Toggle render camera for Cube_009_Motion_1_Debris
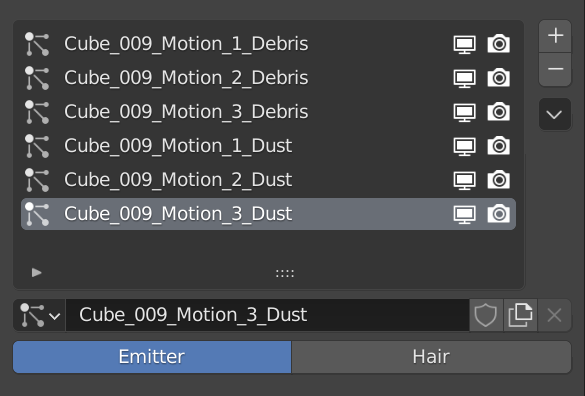 click(x=499, y=44)
